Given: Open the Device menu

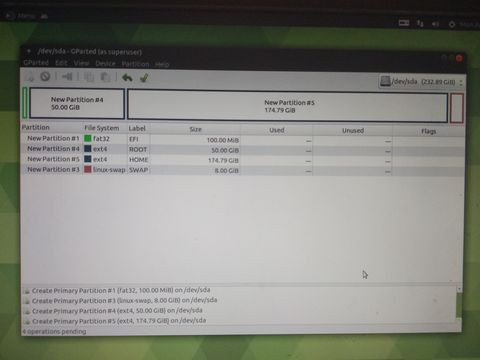Looking at the screenshot, I should (105, 63).
